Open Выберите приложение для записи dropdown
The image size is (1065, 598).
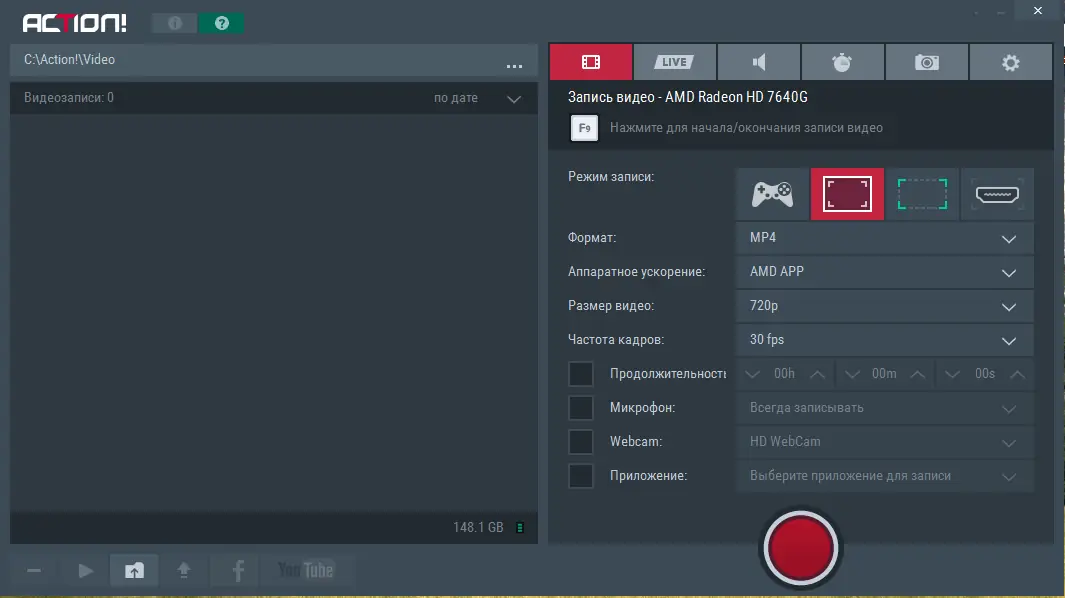click(884, 476)
